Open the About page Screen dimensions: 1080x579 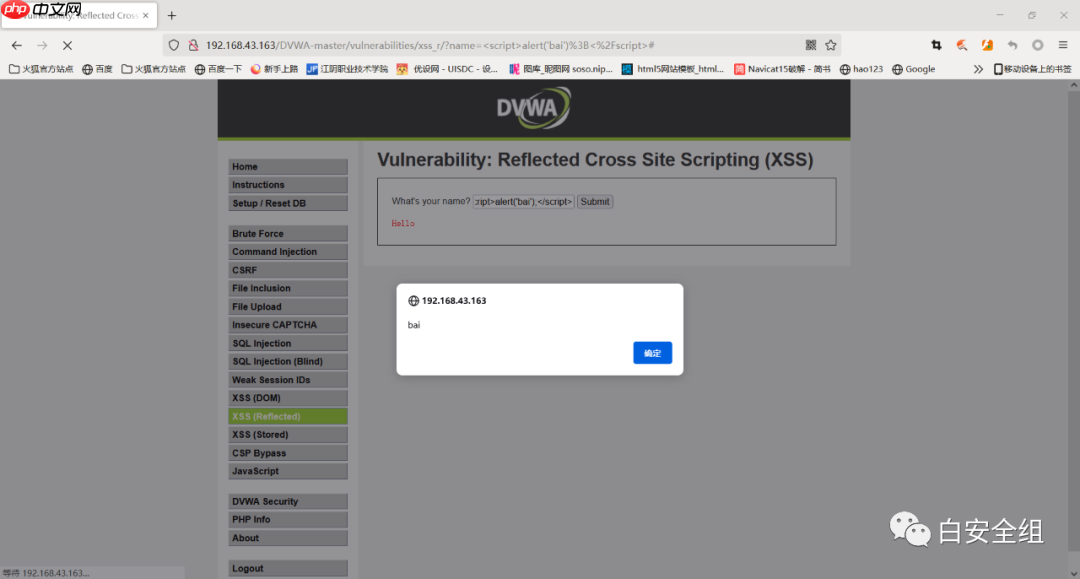(x=288, y=538)
